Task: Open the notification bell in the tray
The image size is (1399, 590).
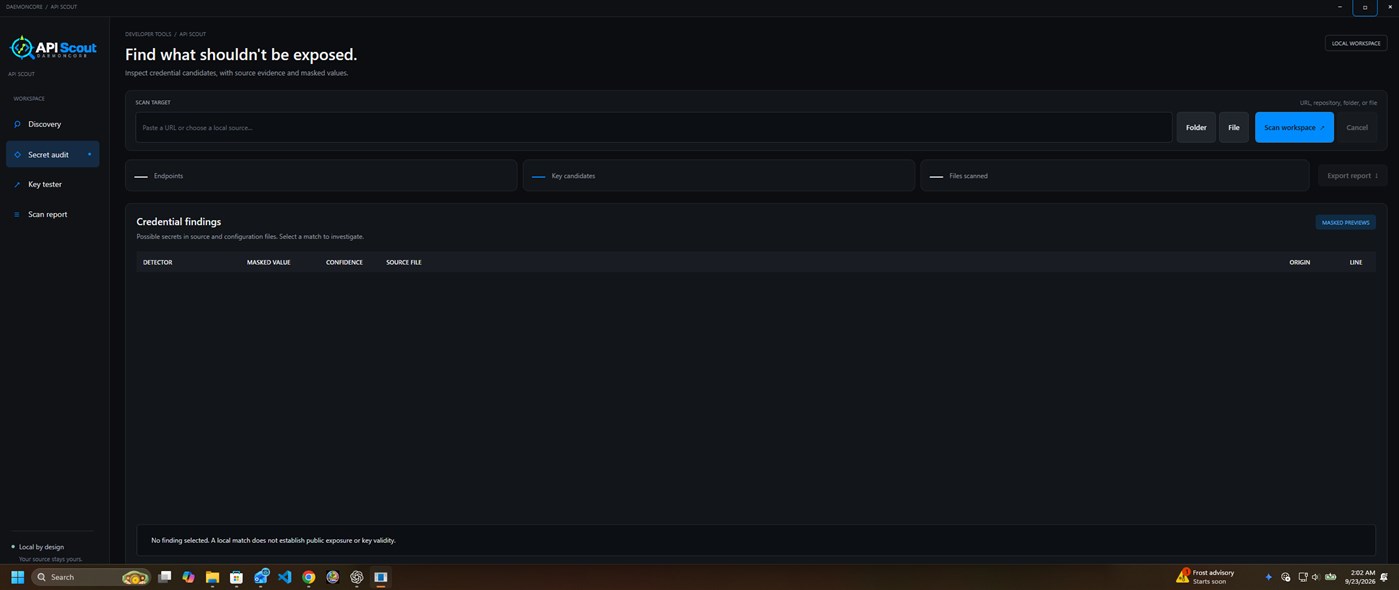Action: point(1384,577)
